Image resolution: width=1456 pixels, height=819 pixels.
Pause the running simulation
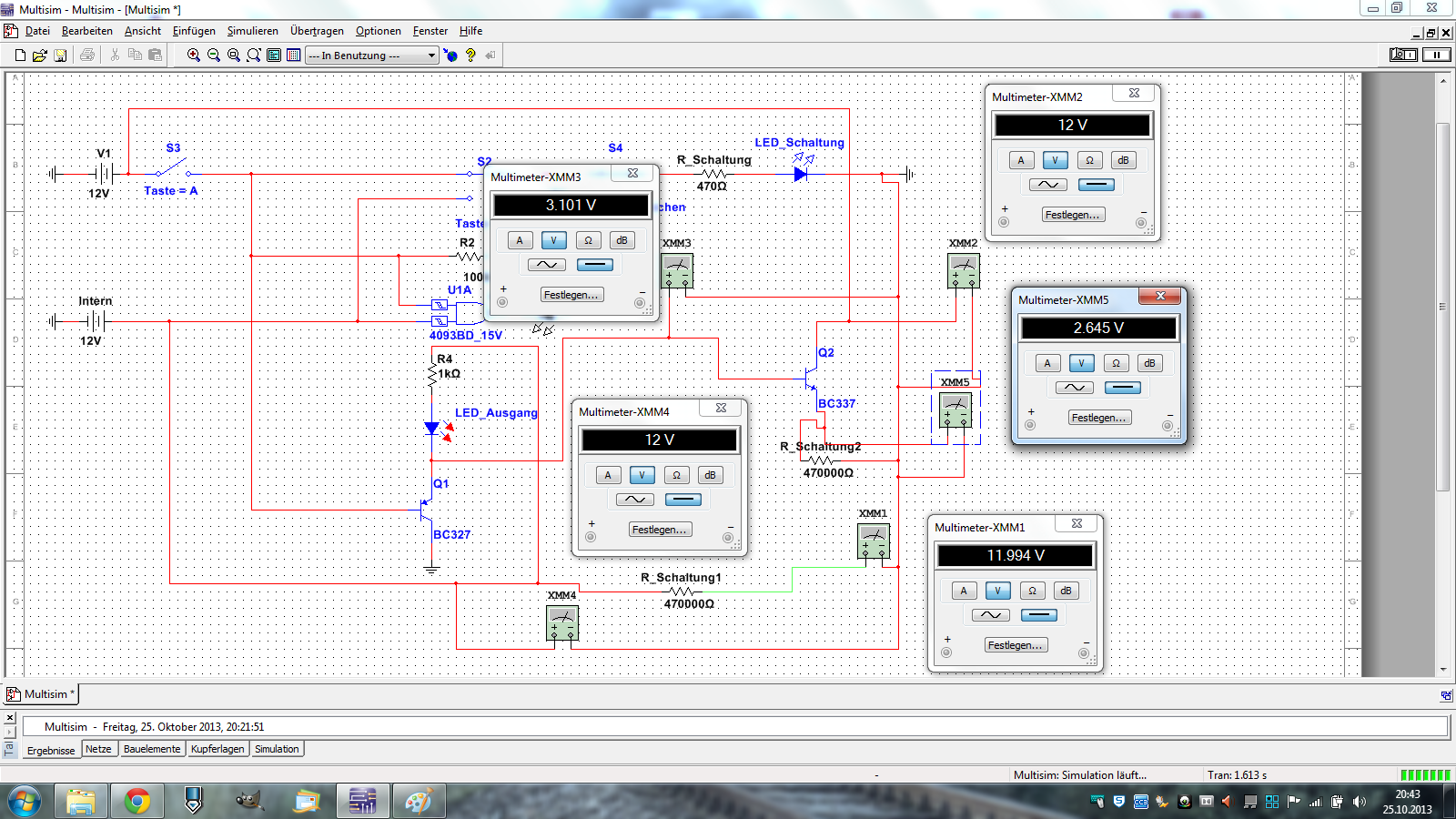[1437, 55]
